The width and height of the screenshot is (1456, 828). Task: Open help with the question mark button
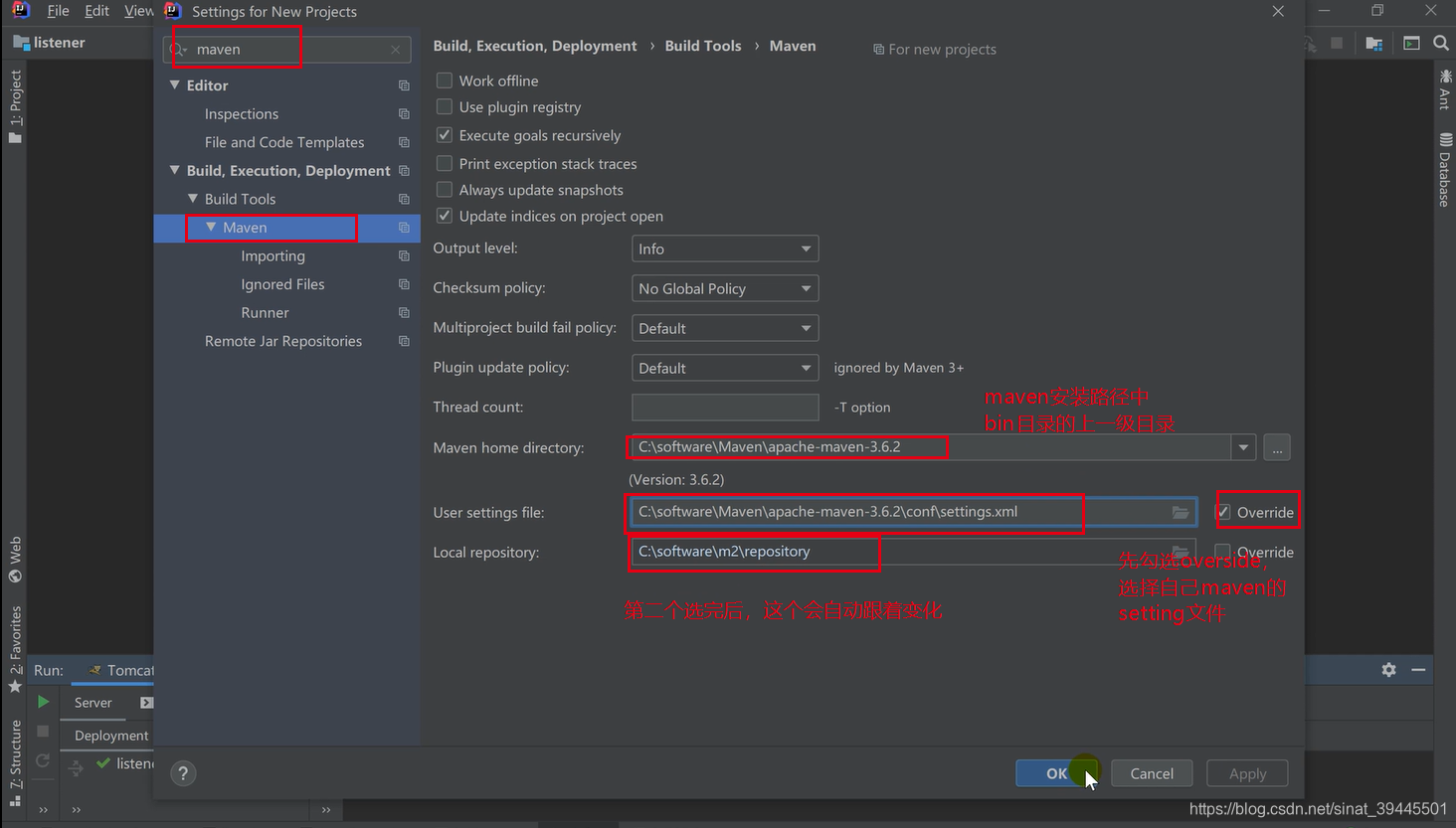click(183, 773)
